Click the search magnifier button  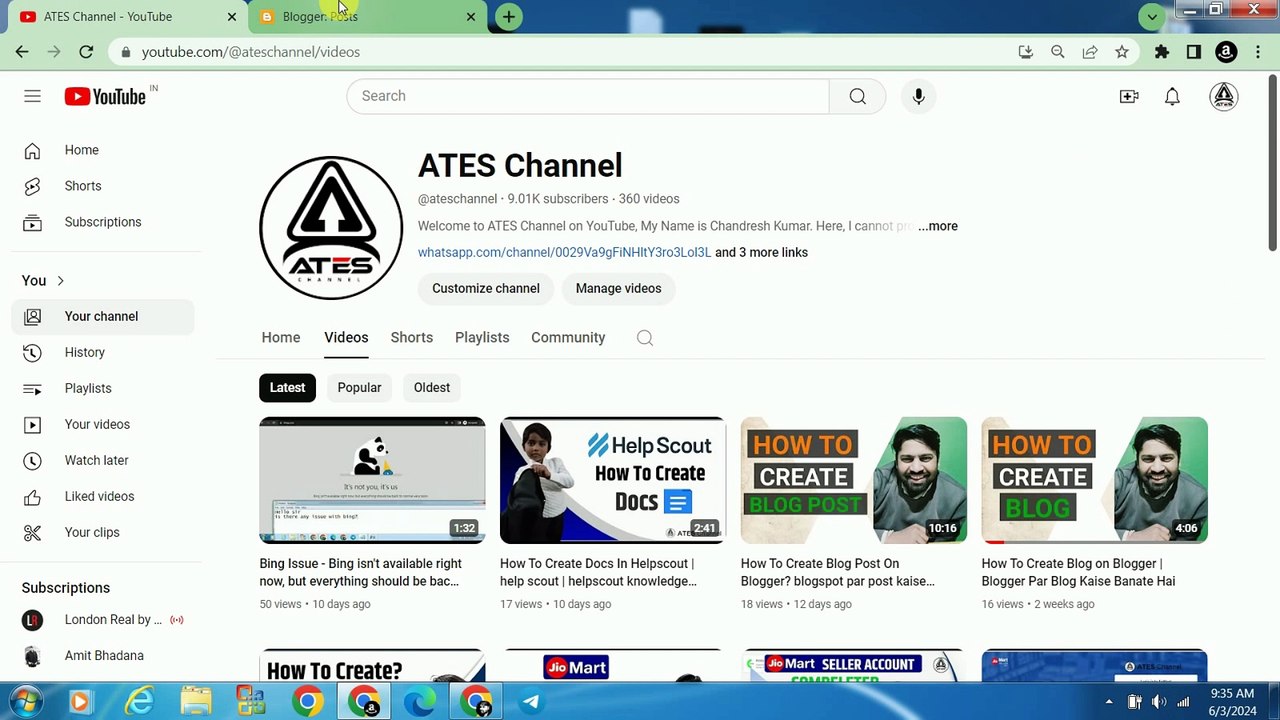[857, 96]
